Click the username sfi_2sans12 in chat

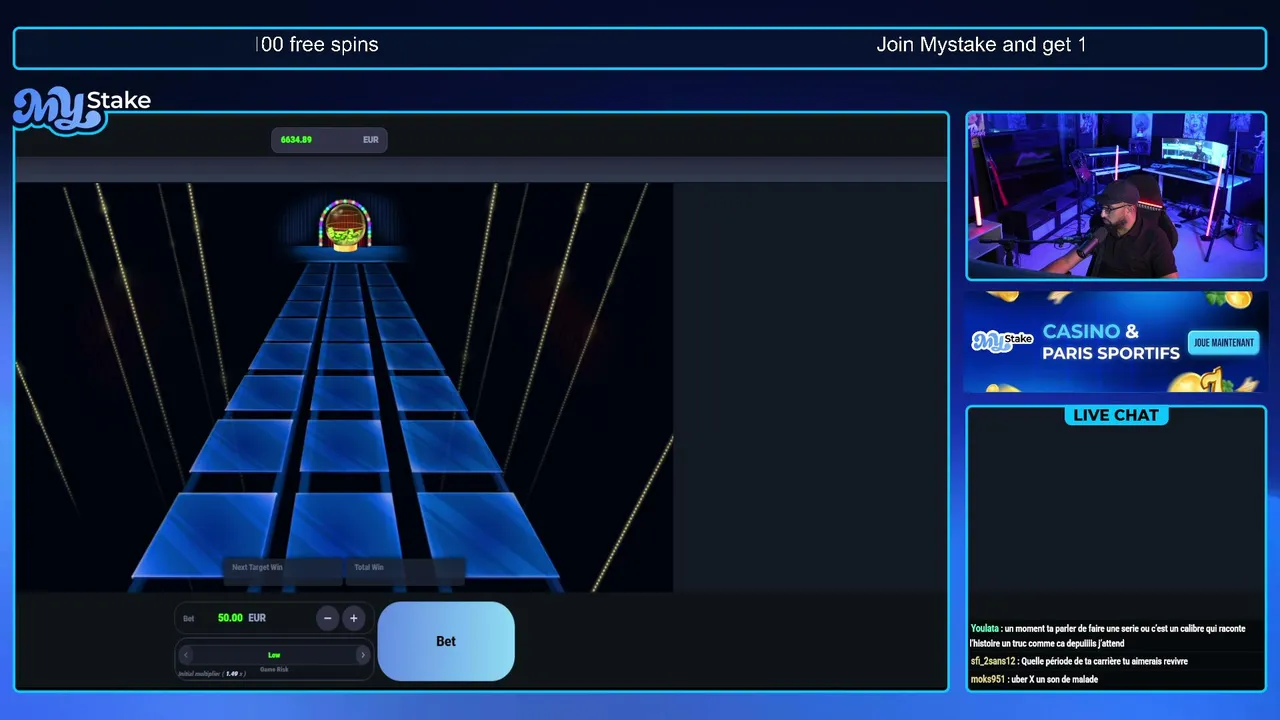point(993,661)
